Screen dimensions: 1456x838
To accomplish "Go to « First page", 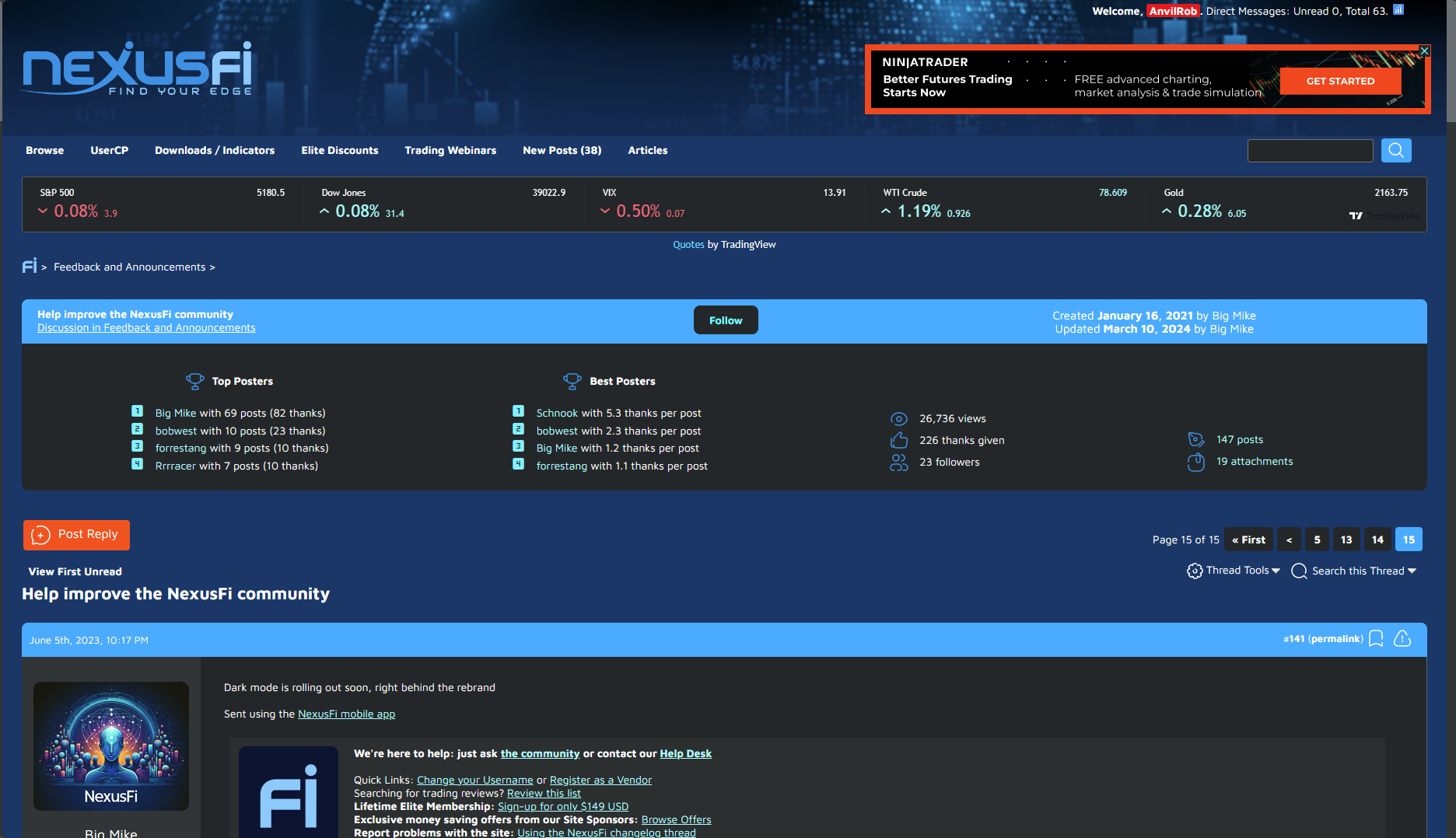I will (1248, 539).
